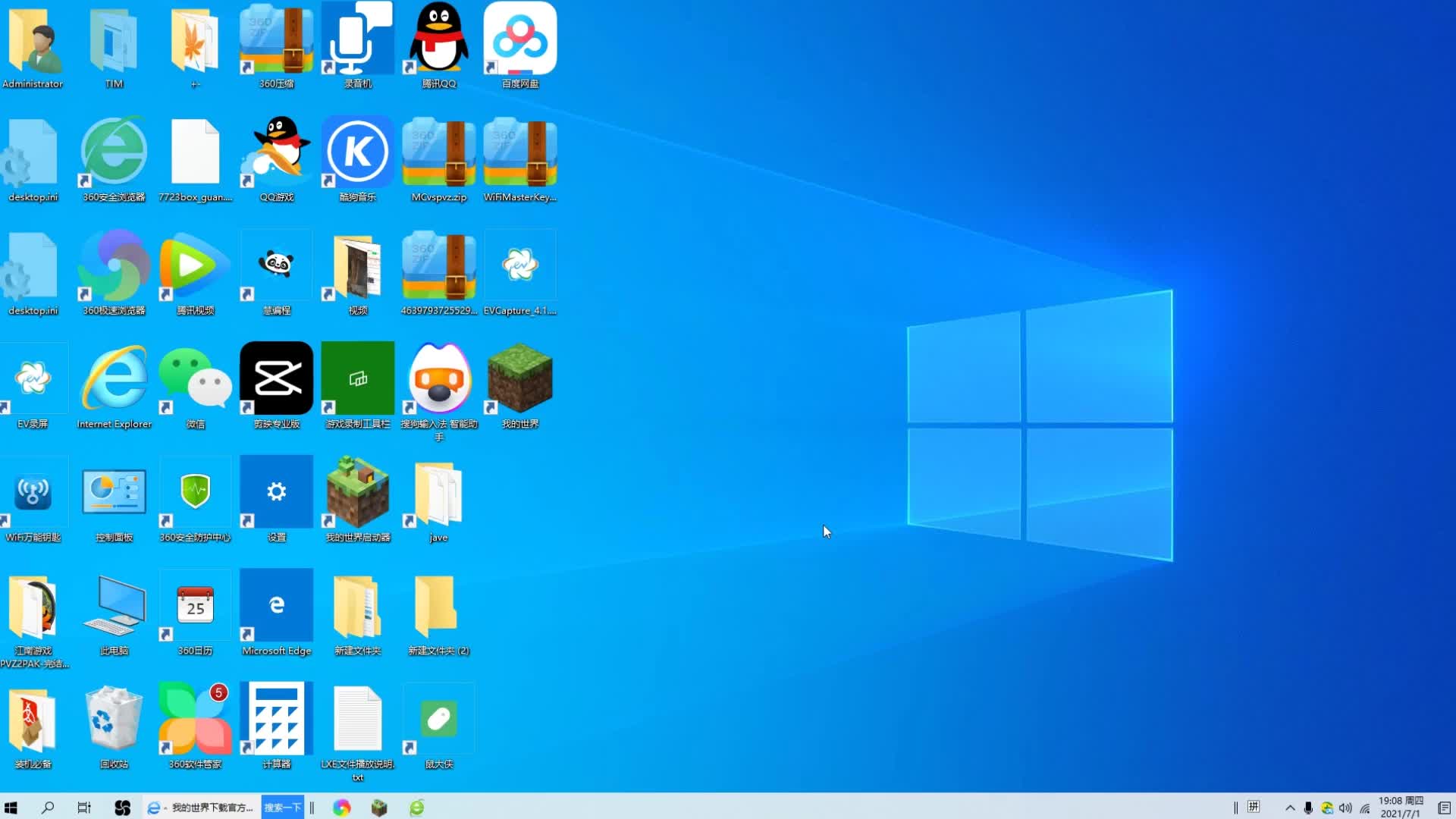Launch 360安全浏览器 shortcut
1456x819 pixels.
coord(114,159)
